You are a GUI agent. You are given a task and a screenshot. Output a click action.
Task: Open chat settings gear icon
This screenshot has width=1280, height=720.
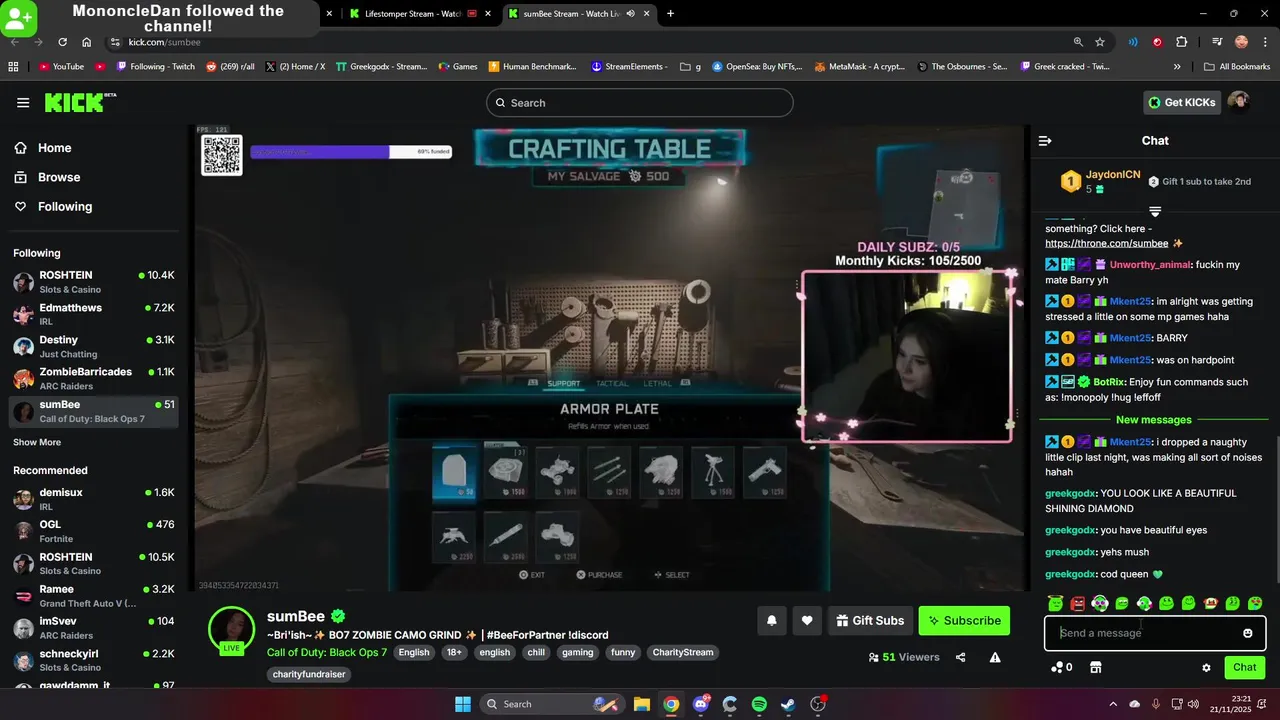[1206, 667]
